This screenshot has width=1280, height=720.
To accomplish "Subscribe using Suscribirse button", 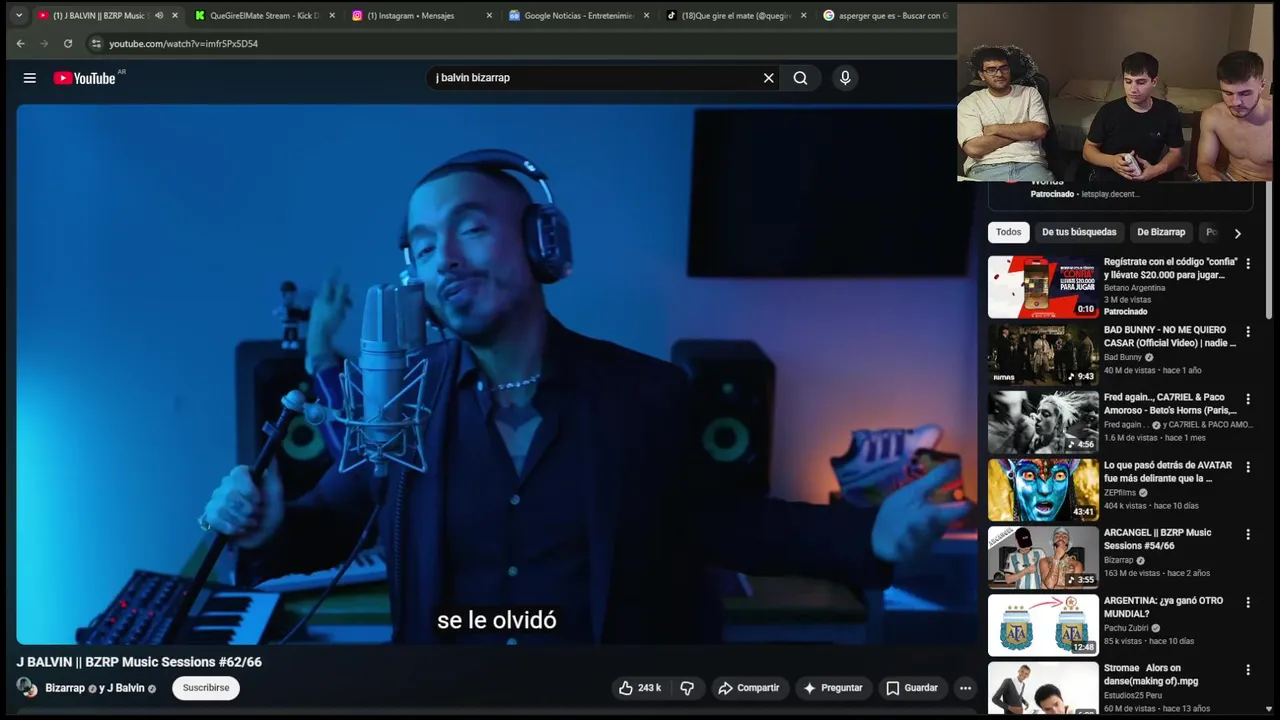I will [x=206, y=688].
